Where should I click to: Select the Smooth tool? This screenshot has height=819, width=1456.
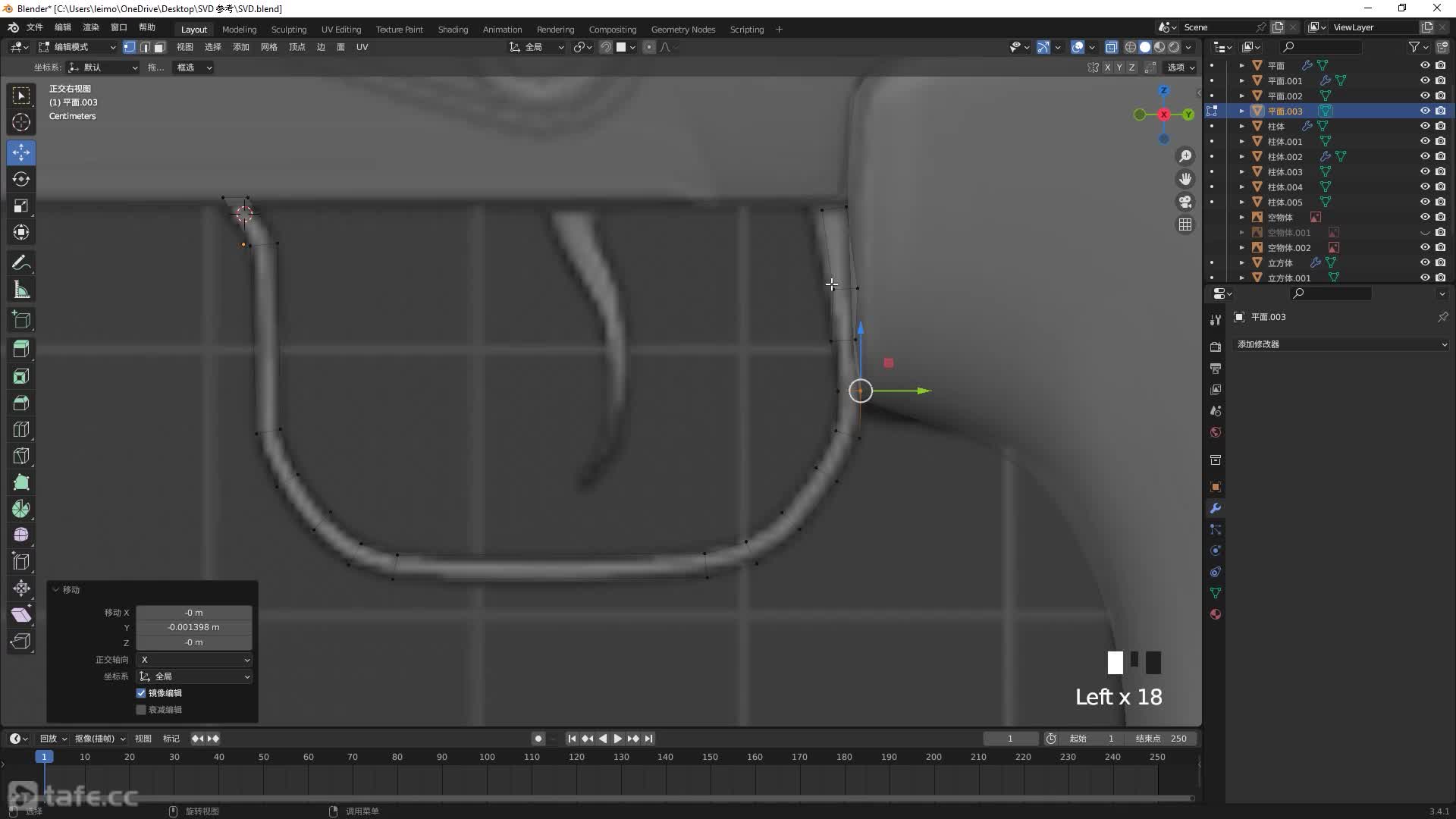[x=21, y=535]
